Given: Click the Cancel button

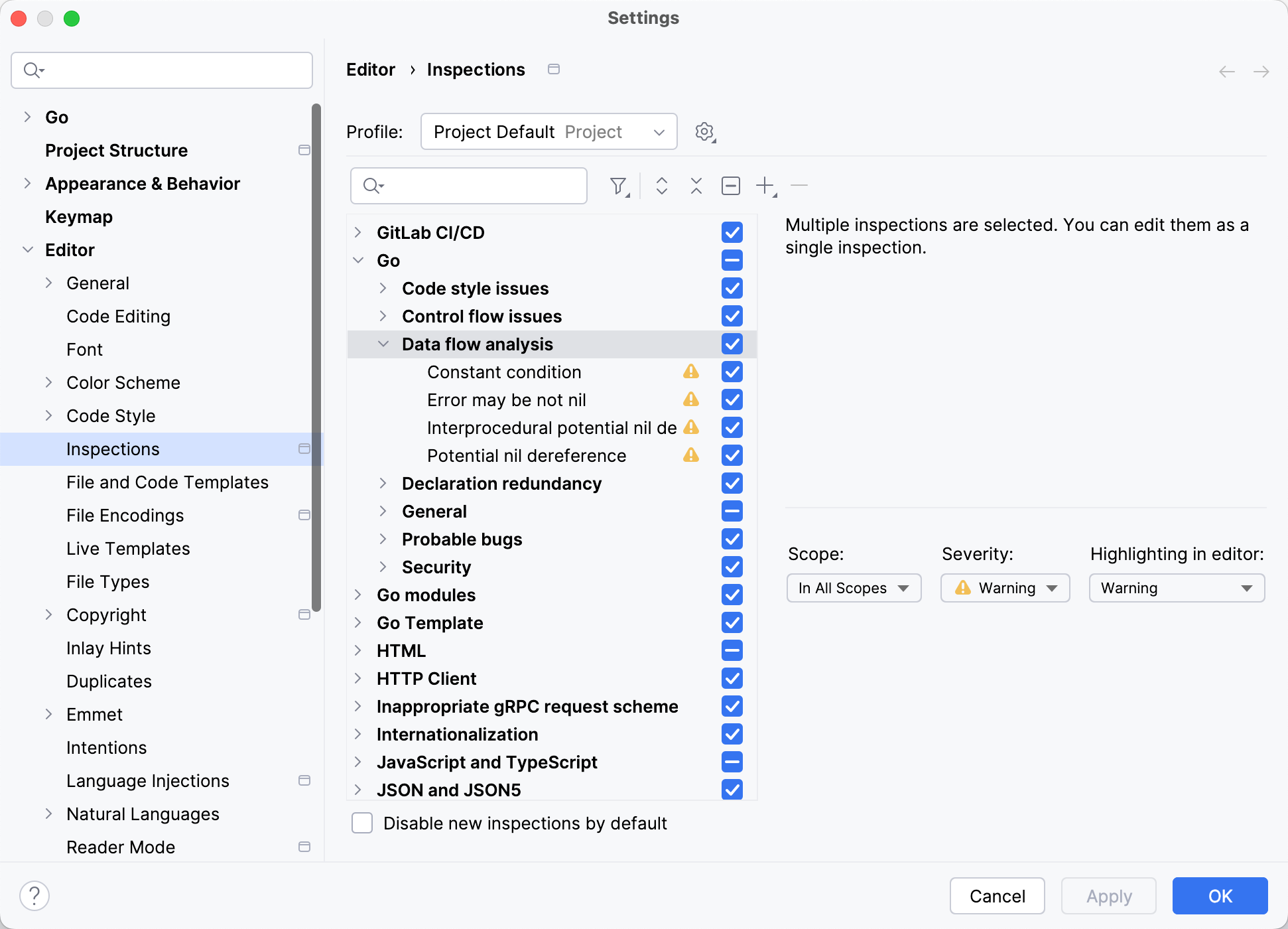Looking at the screenshot, I should (x=997, y=896).
